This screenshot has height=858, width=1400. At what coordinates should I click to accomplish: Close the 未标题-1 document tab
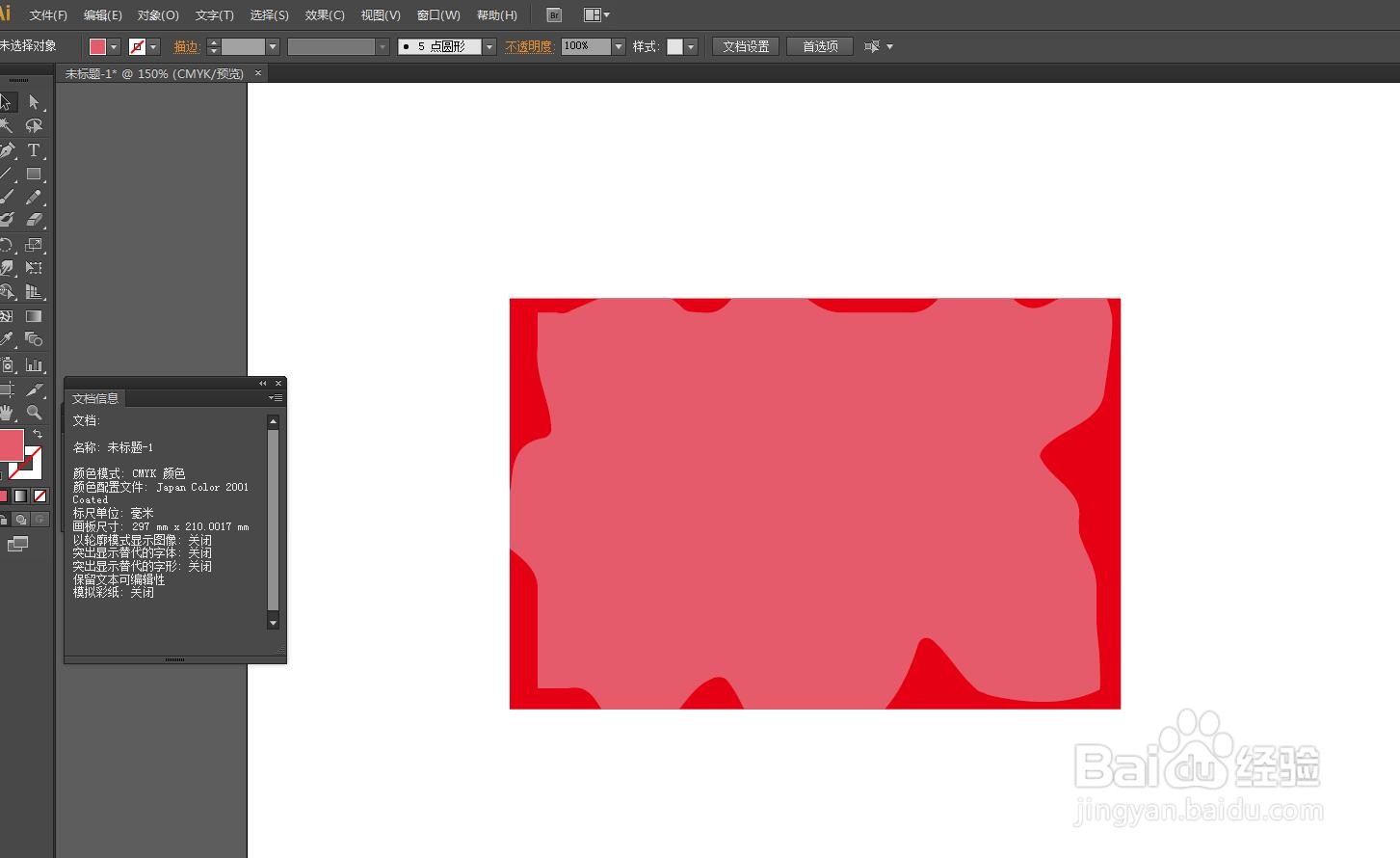point(257,73)
